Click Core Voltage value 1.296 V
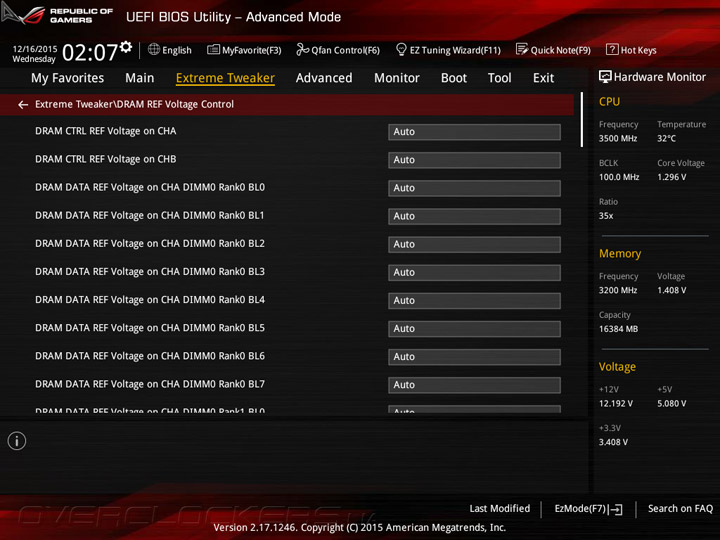Image resolution: width=720 pixels, height=540 pixels. [671, 177]
